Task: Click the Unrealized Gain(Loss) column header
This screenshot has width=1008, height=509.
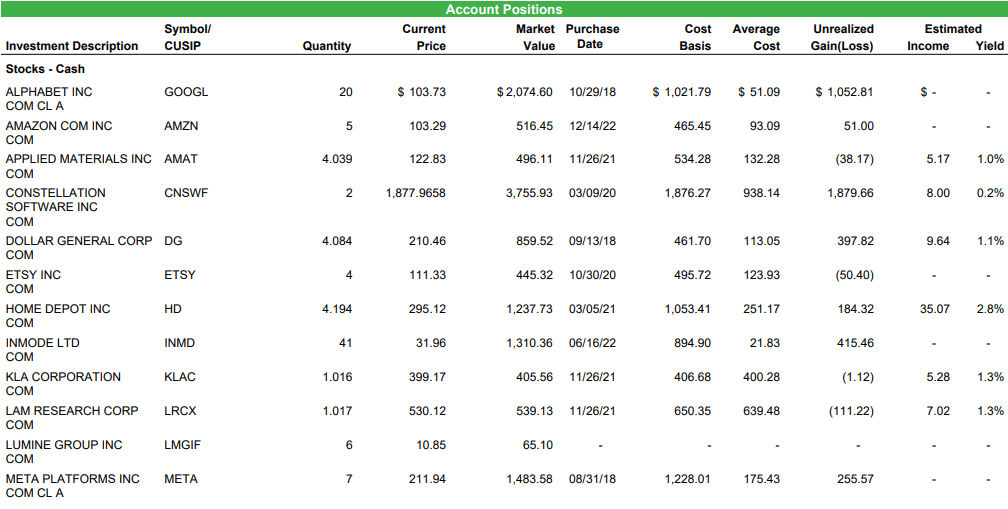Action: tap(843, 38)
